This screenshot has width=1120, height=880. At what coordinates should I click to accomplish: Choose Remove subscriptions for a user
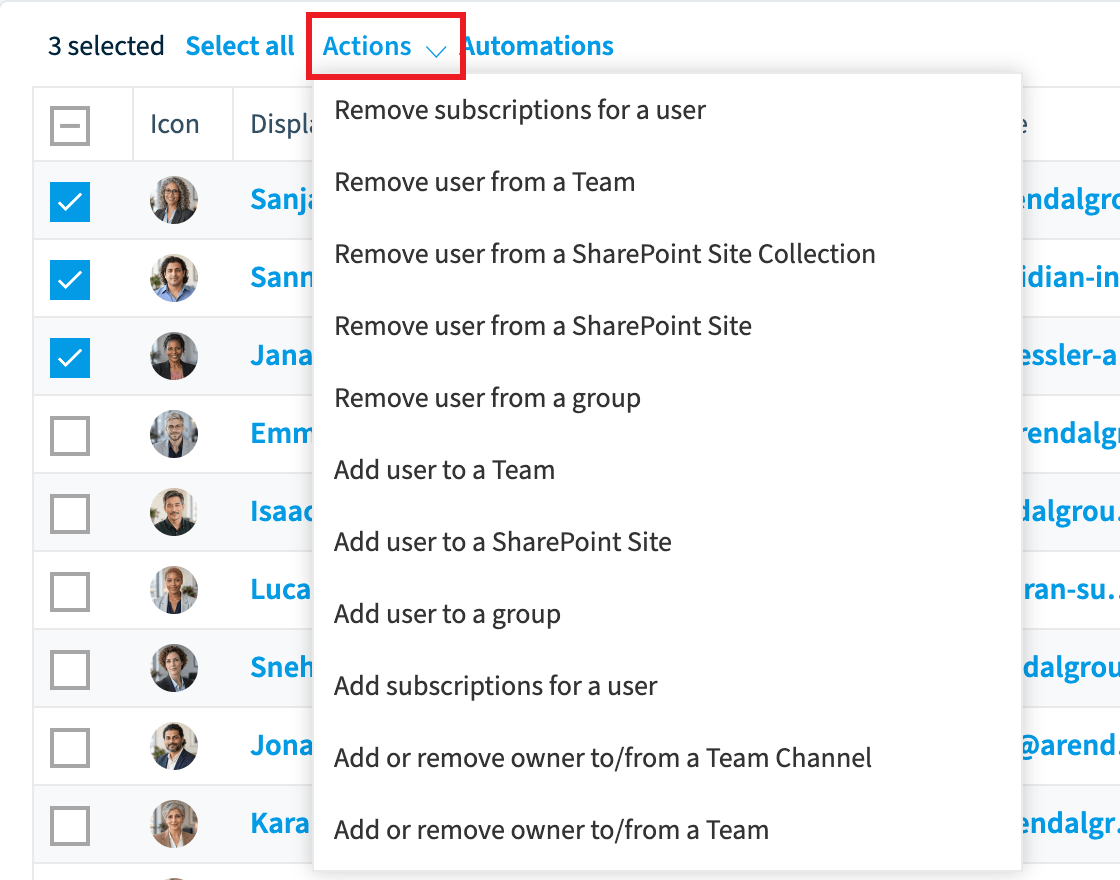click(667, 111)
